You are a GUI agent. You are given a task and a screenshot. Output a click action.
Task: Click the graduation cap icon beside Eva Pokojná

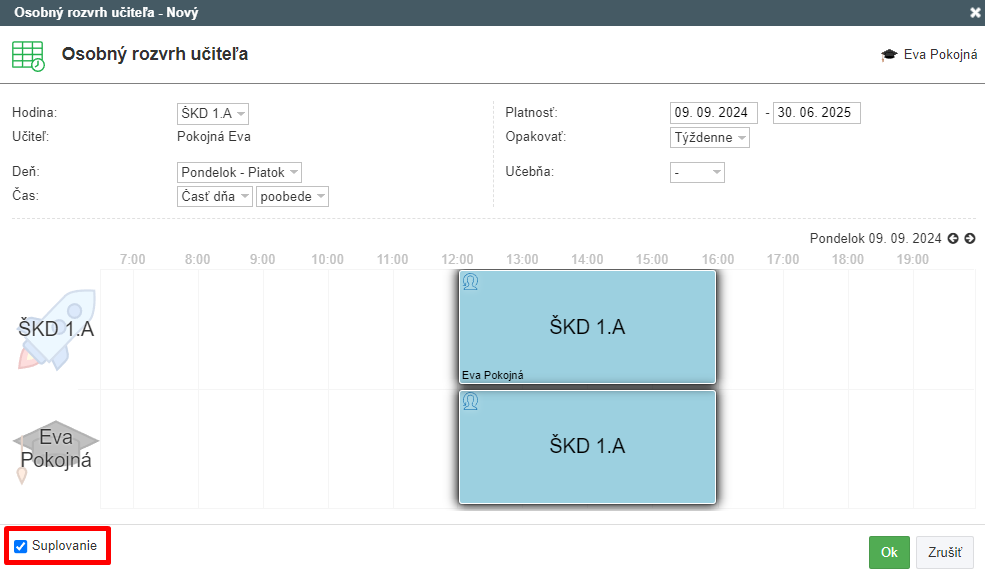889,55
